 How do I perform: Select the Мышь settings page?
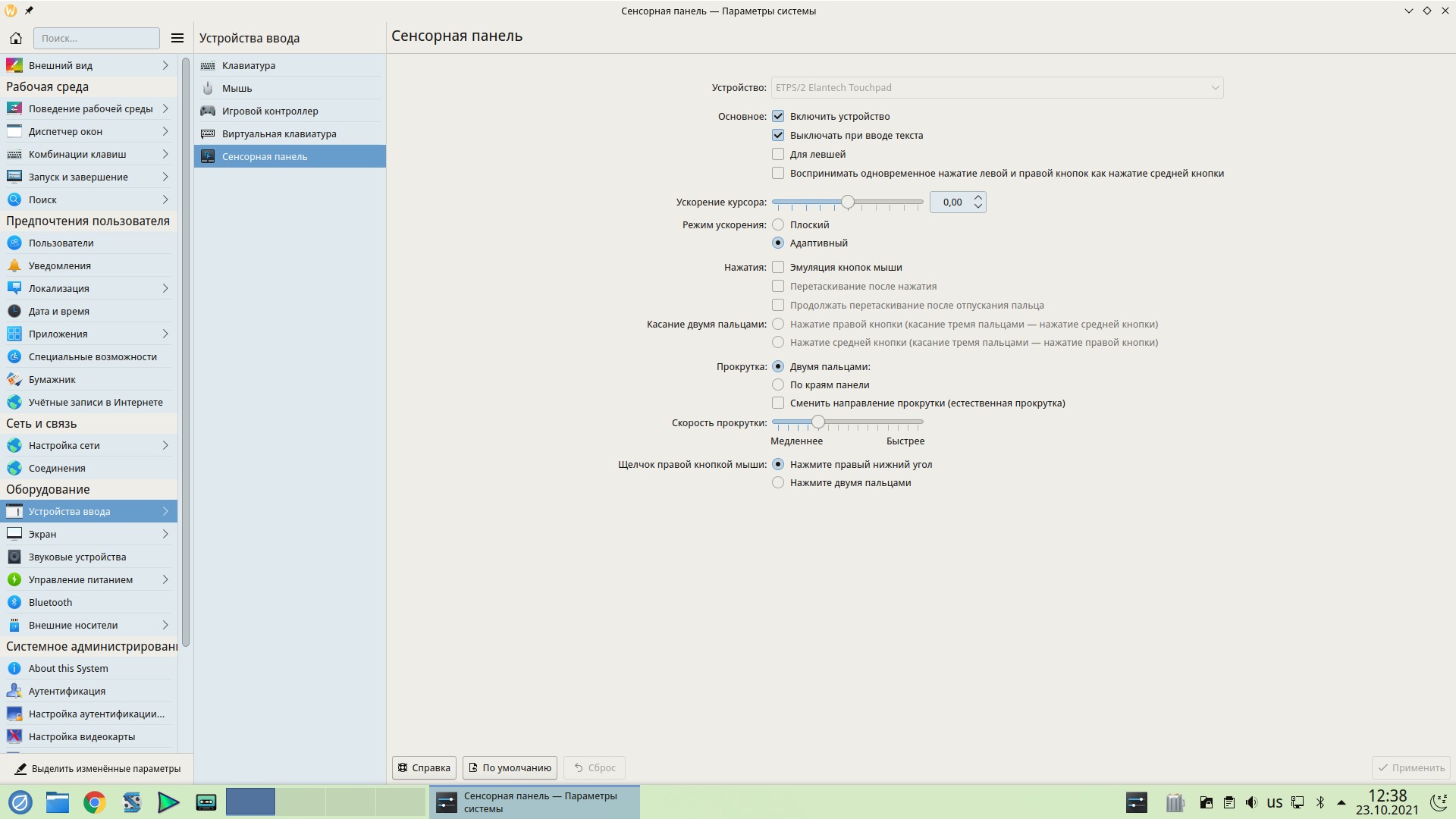[x=237, y=88]
